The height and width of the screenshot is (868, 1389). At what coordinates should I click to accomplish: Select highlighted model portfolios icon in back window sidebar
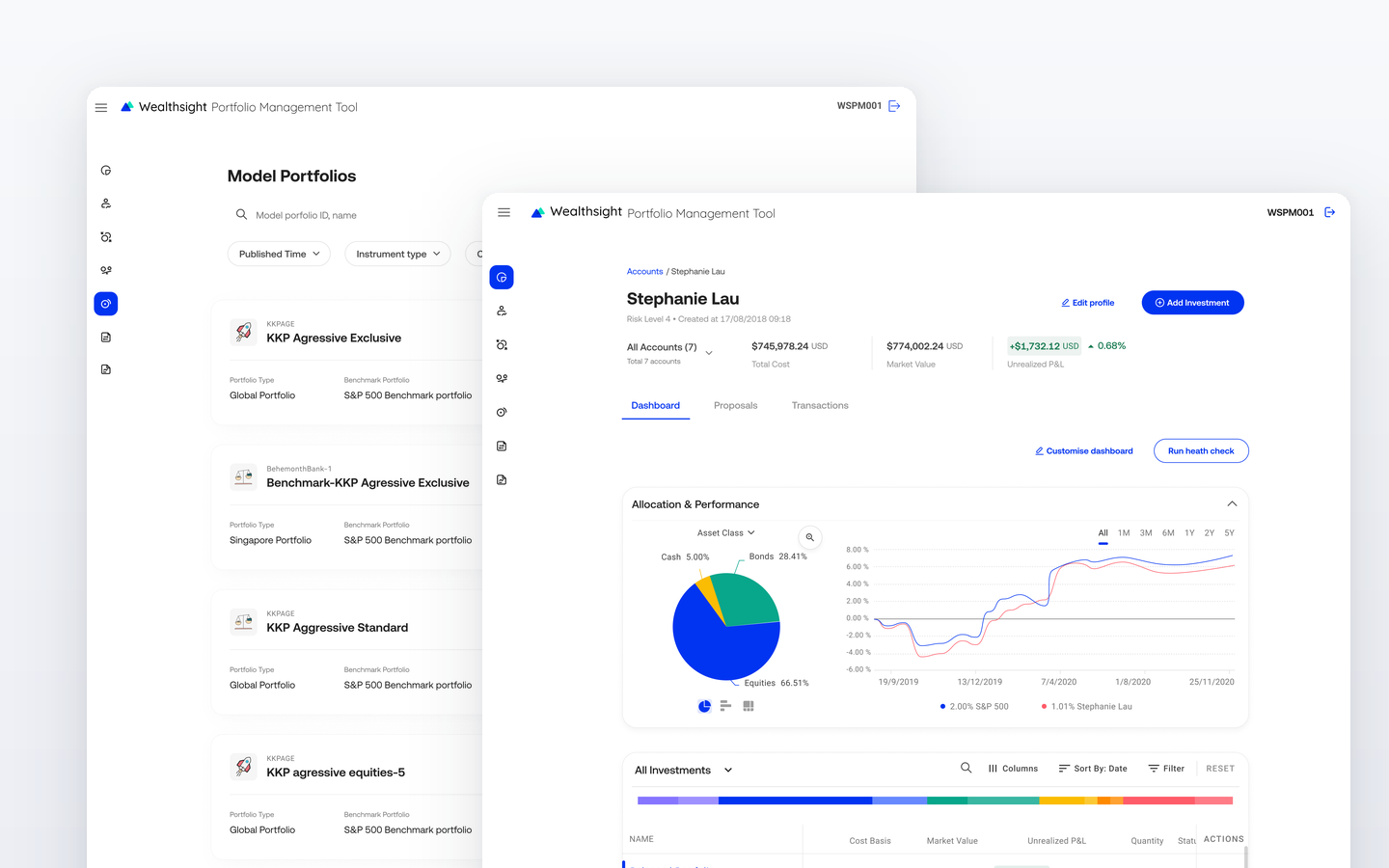coord(106,304)
